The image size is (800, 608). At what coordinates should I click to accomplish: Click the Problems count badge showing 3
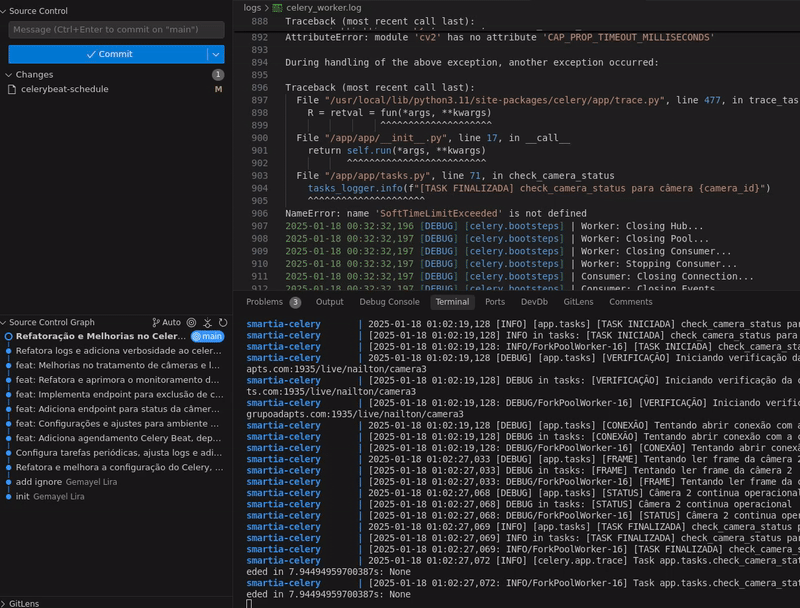[295, 302]
